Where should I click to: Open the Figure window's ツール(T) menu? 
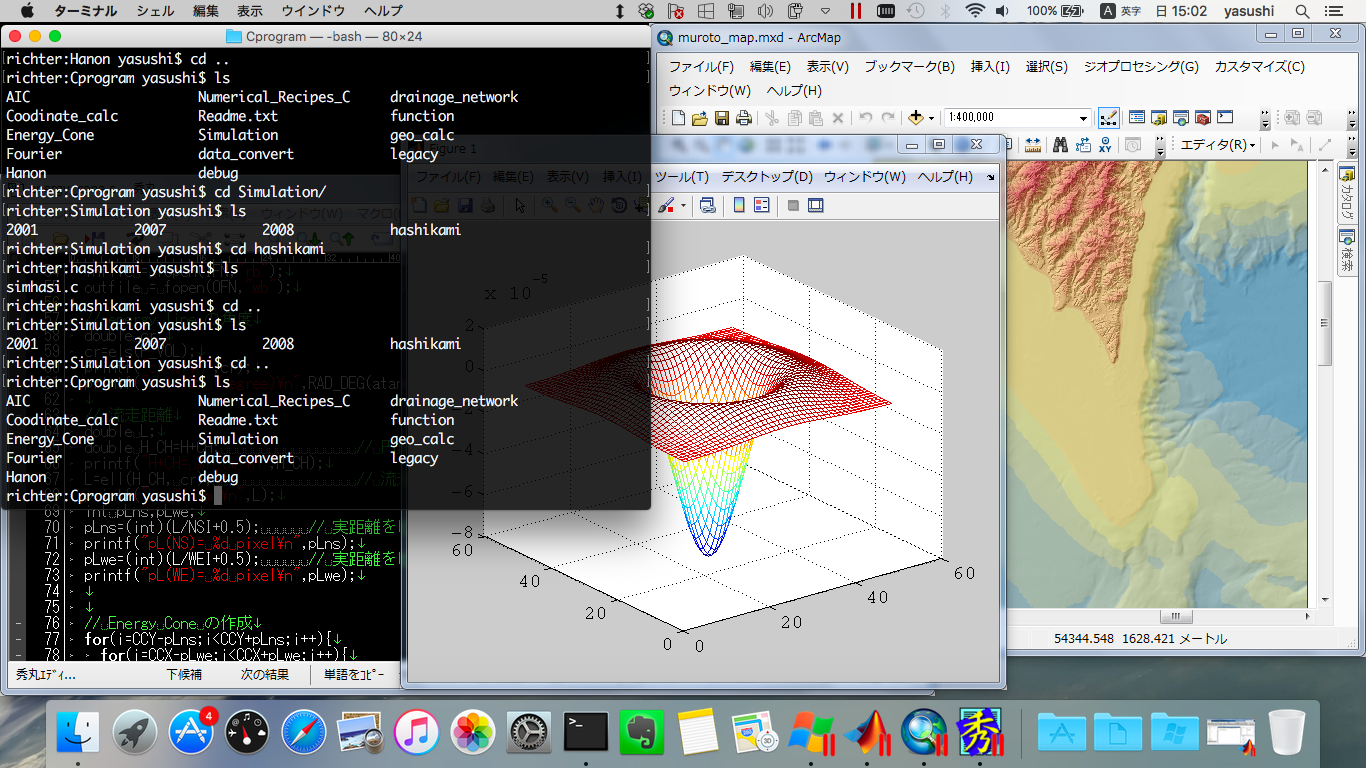pos(681,177)
